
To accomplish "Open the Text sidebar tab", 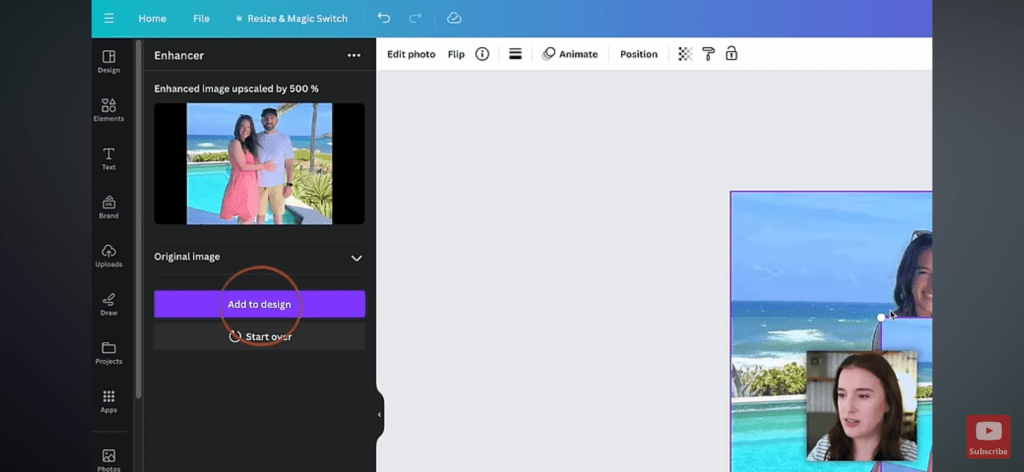I will [109, 159].
